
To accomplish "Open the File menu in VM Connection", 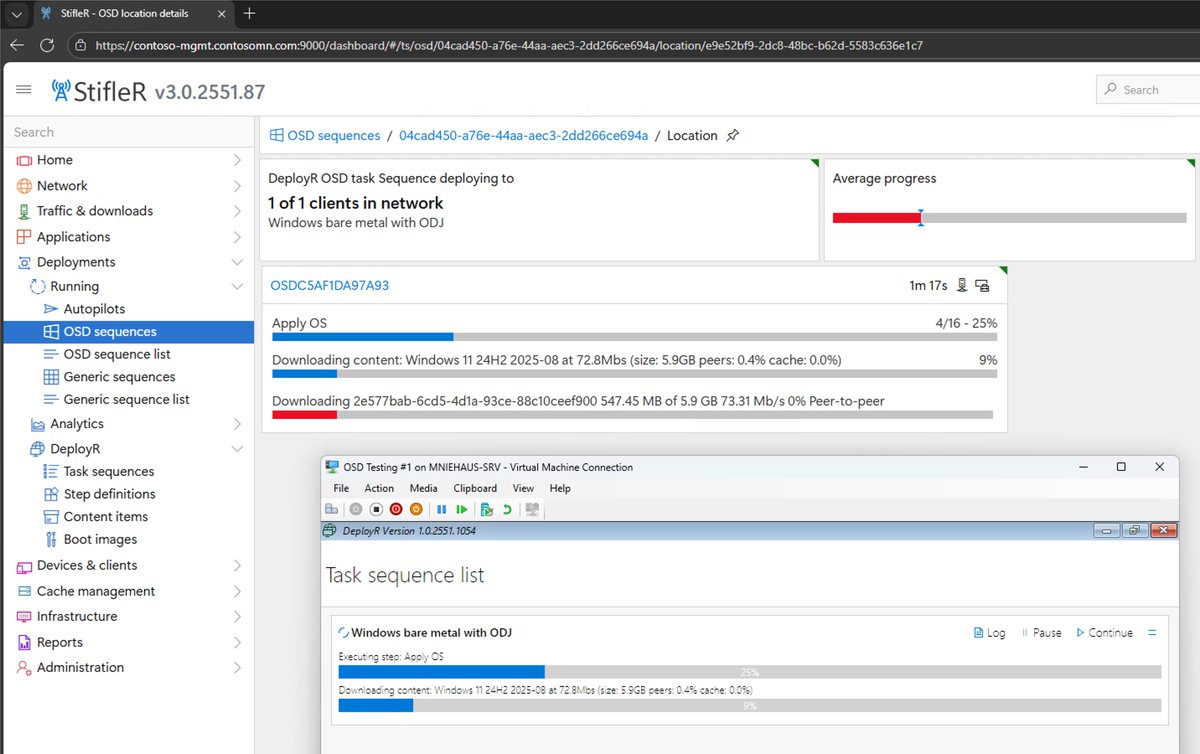I will pos(341,488).
